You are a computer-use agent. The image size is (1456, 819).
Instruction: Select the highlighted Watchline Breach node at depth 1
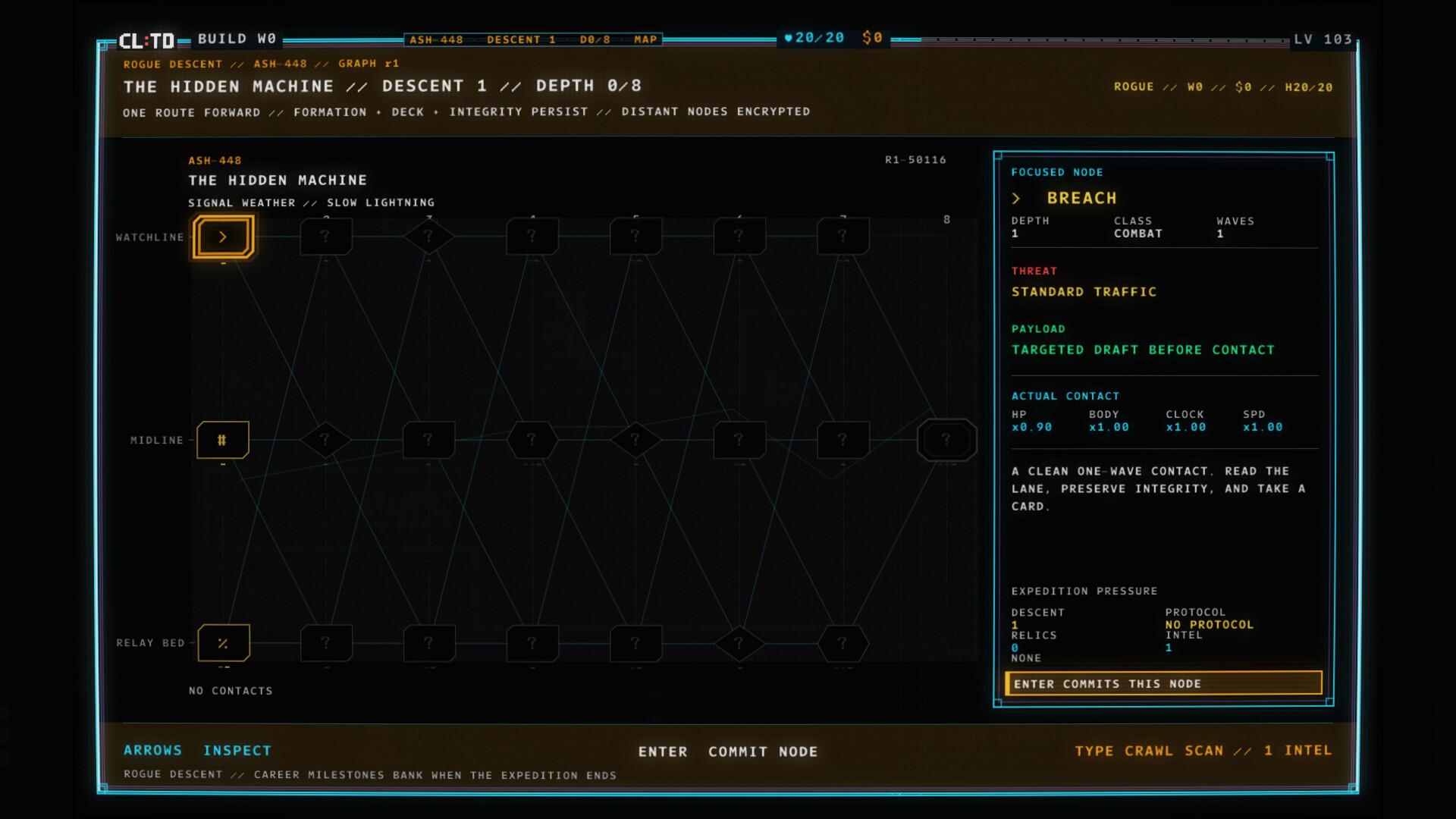click(x=223, y=237)
